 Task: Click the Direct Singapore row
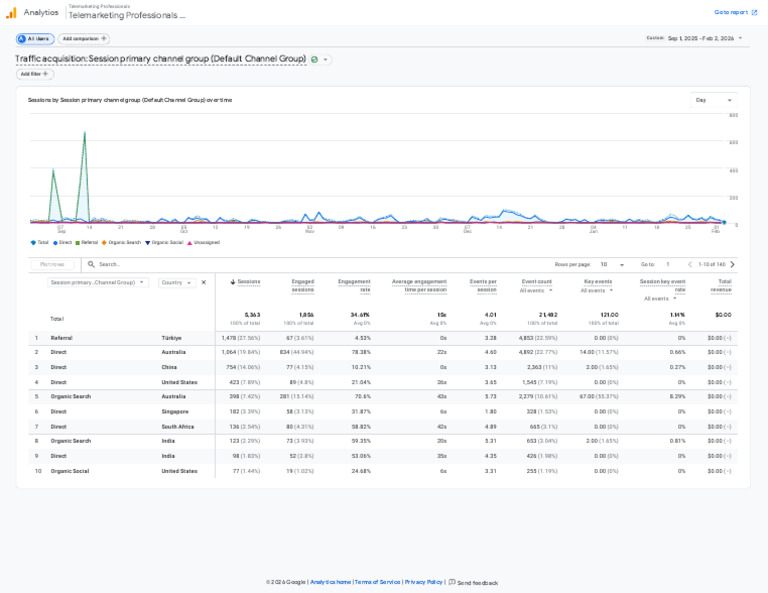pyautogui.click(x=383, y=412)
